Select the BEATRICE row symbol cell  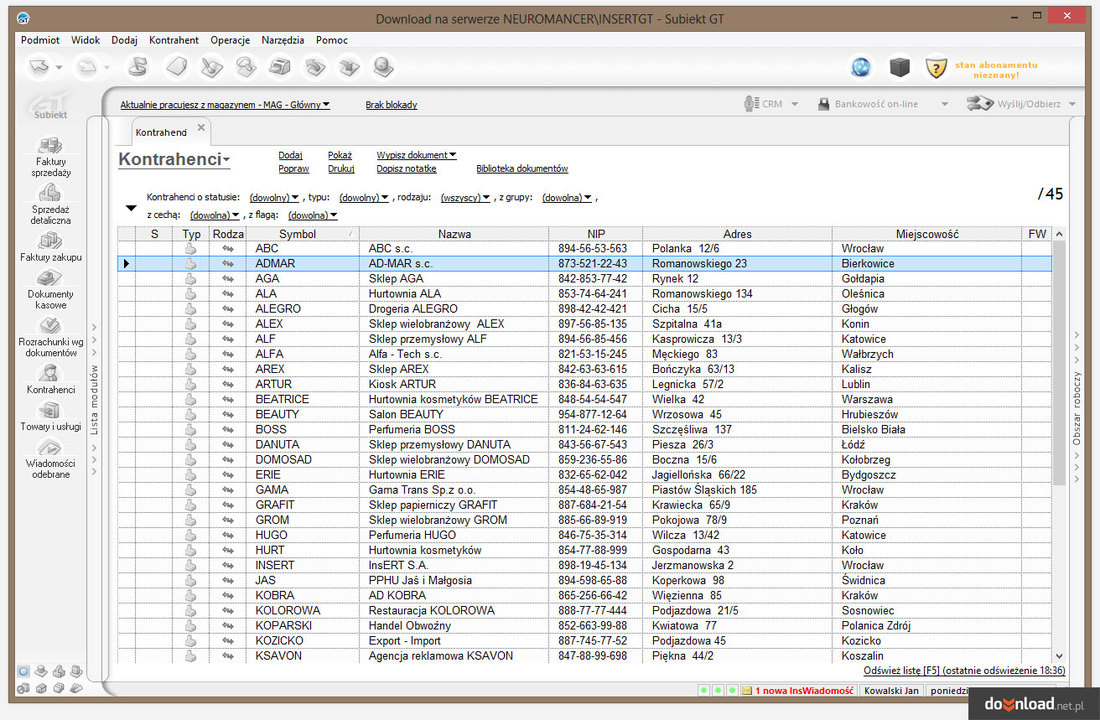tap(302, 399)
